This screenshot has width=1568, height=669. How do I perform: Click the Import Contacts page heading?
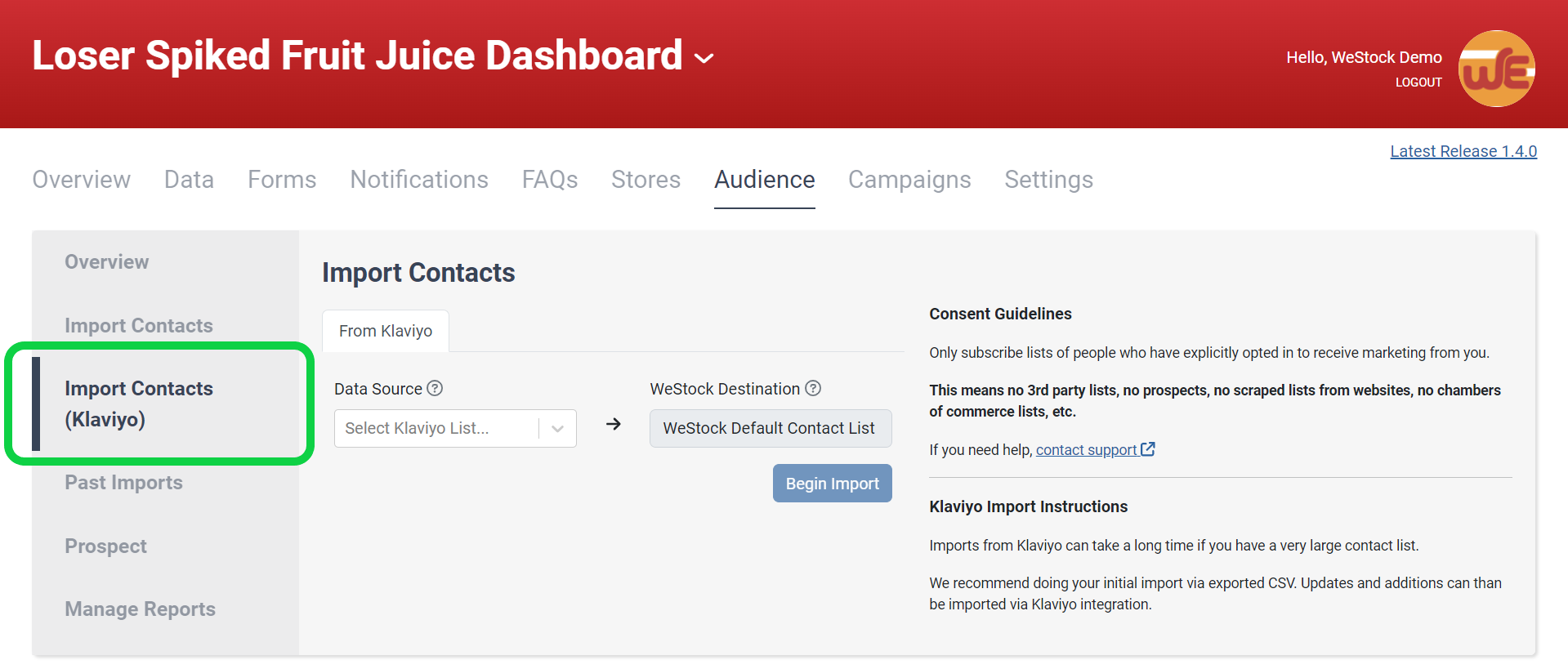pyautogui.click(x=418, y=273)
